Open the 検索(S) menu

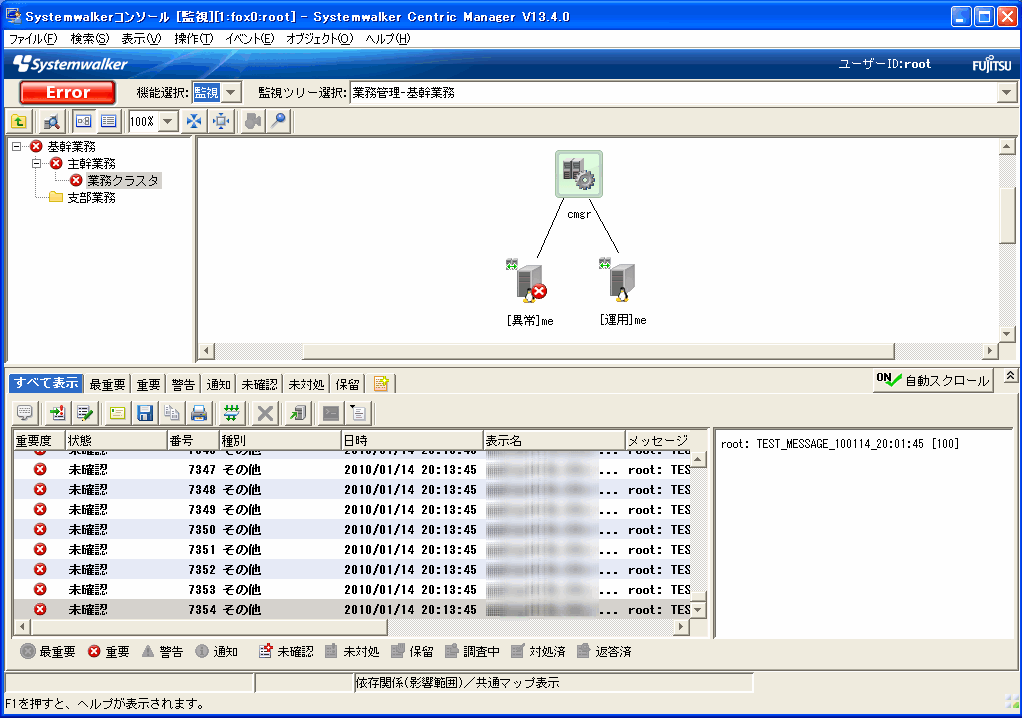[x=89, y=39]
